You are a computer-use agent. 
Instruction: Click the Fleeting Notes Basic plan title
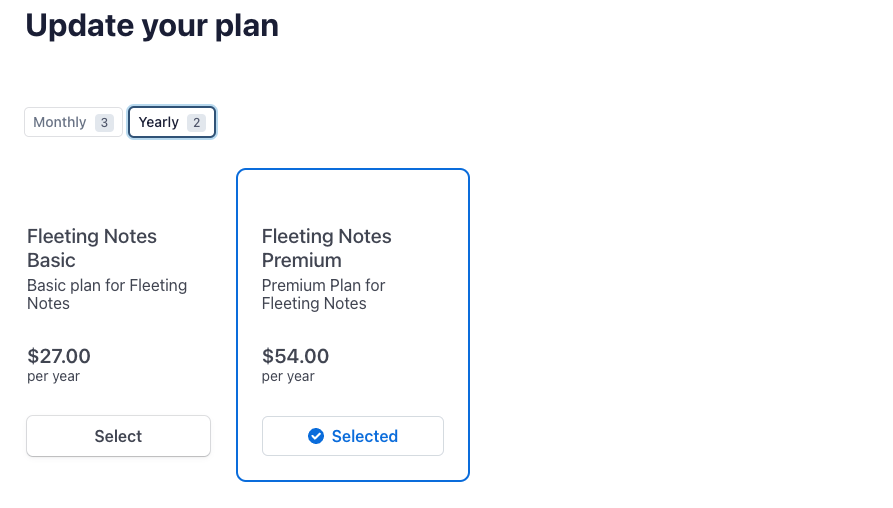click(x=92, y=248)
